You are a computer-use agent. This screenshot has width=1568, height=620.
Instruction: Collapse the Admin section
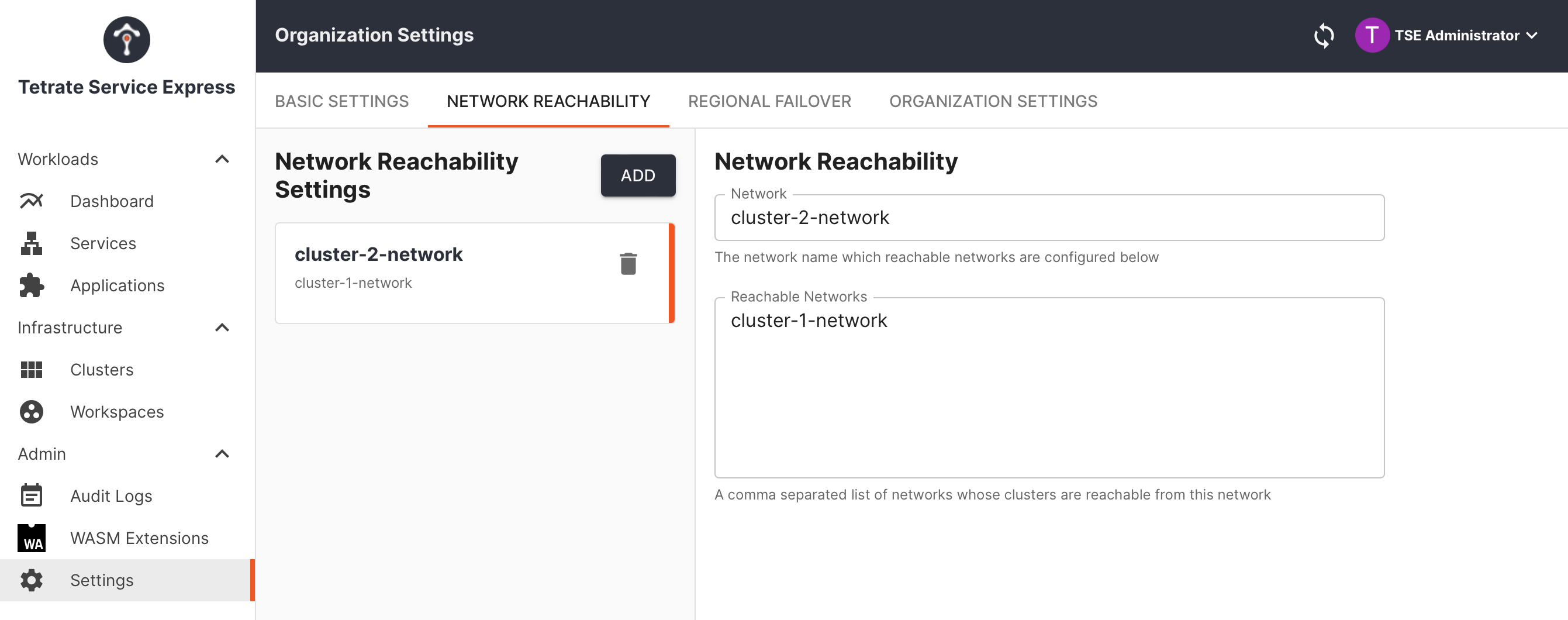coord(222,454)
